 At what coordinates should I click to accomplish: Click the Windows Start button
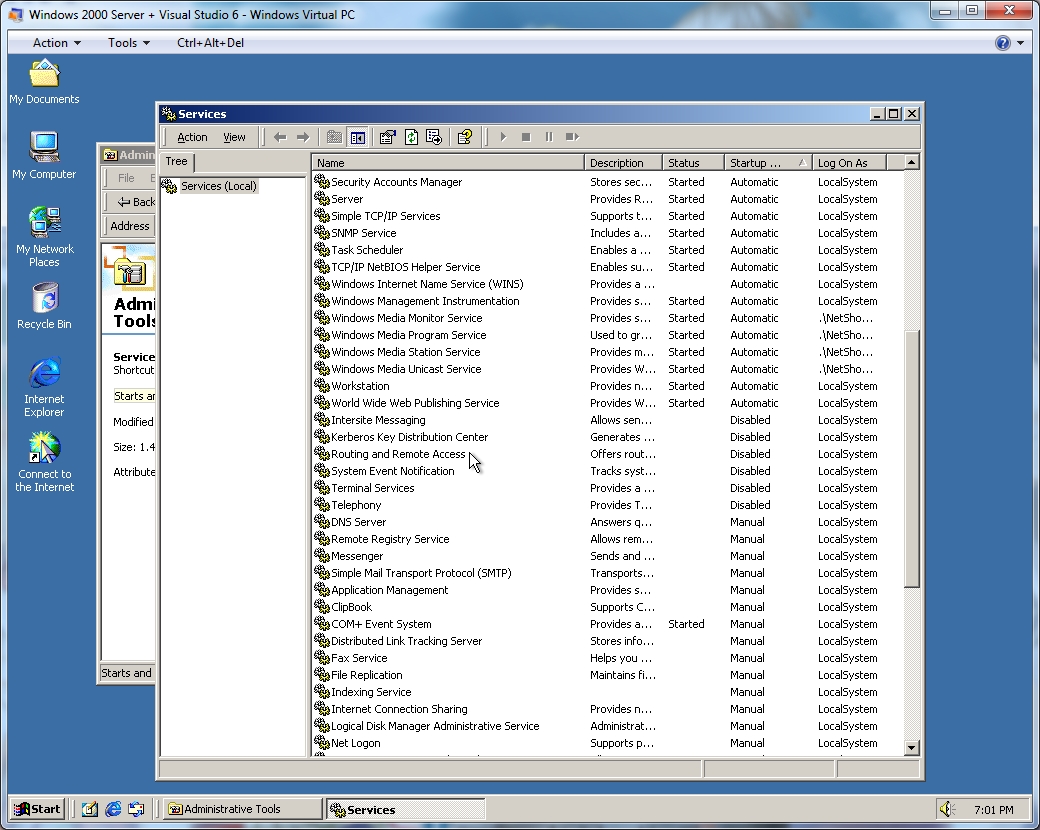coord(38,809)
